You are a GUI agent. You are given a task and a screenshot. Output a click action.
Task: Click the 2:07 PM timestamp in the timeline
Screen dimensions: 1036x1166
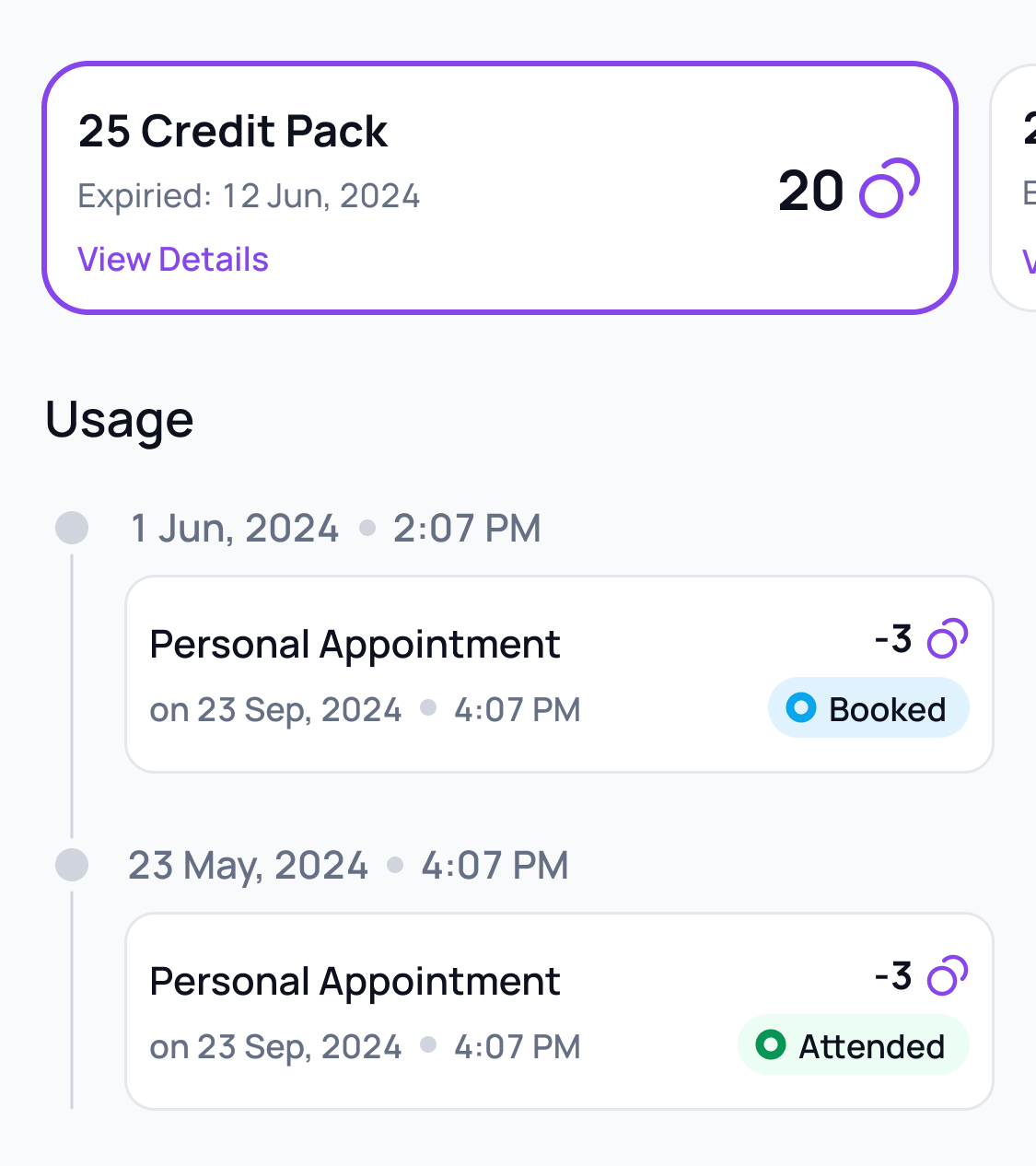(467, 529)
